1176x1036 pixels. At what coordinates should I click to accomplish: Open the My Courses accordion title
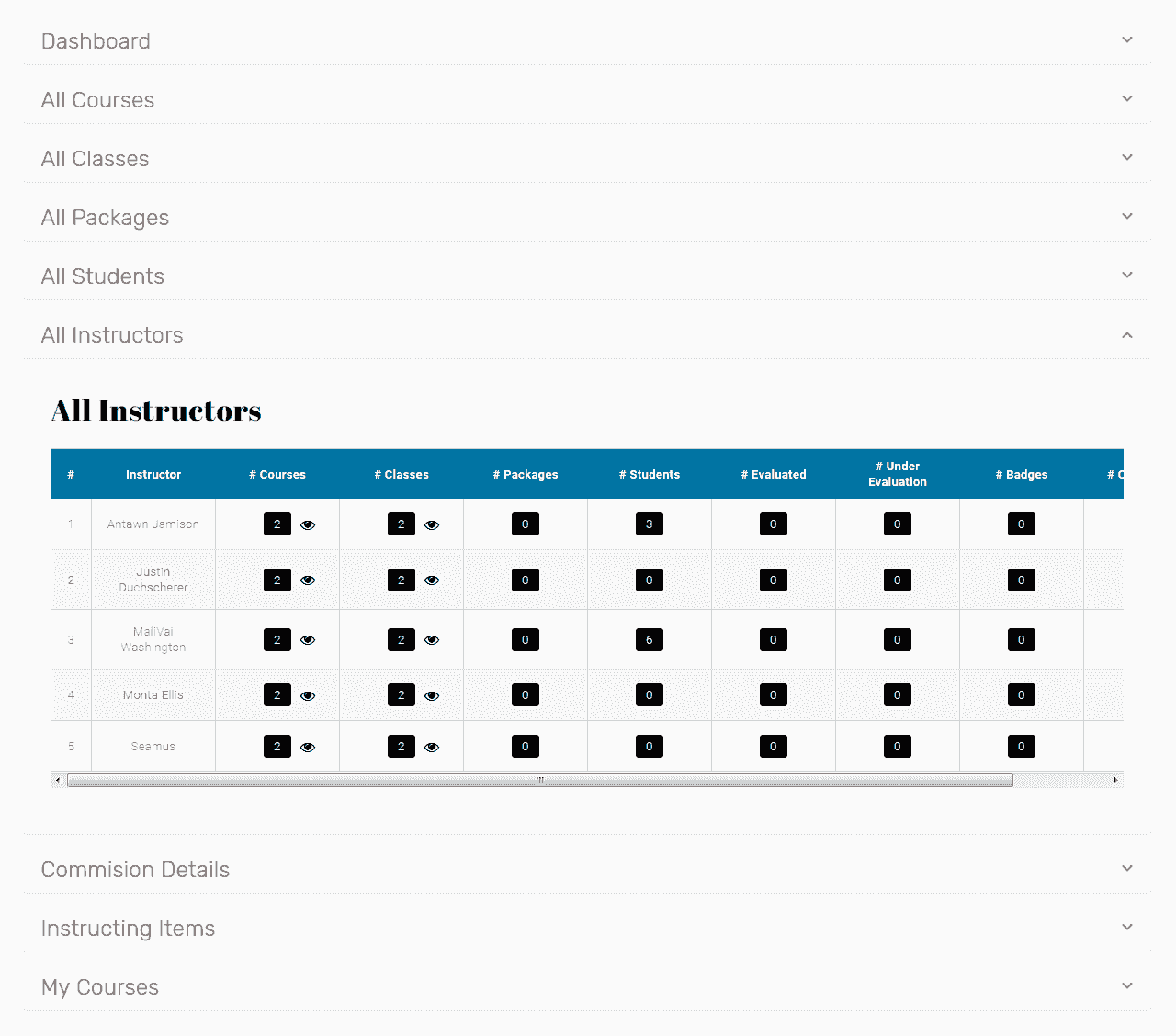point(100,987)
